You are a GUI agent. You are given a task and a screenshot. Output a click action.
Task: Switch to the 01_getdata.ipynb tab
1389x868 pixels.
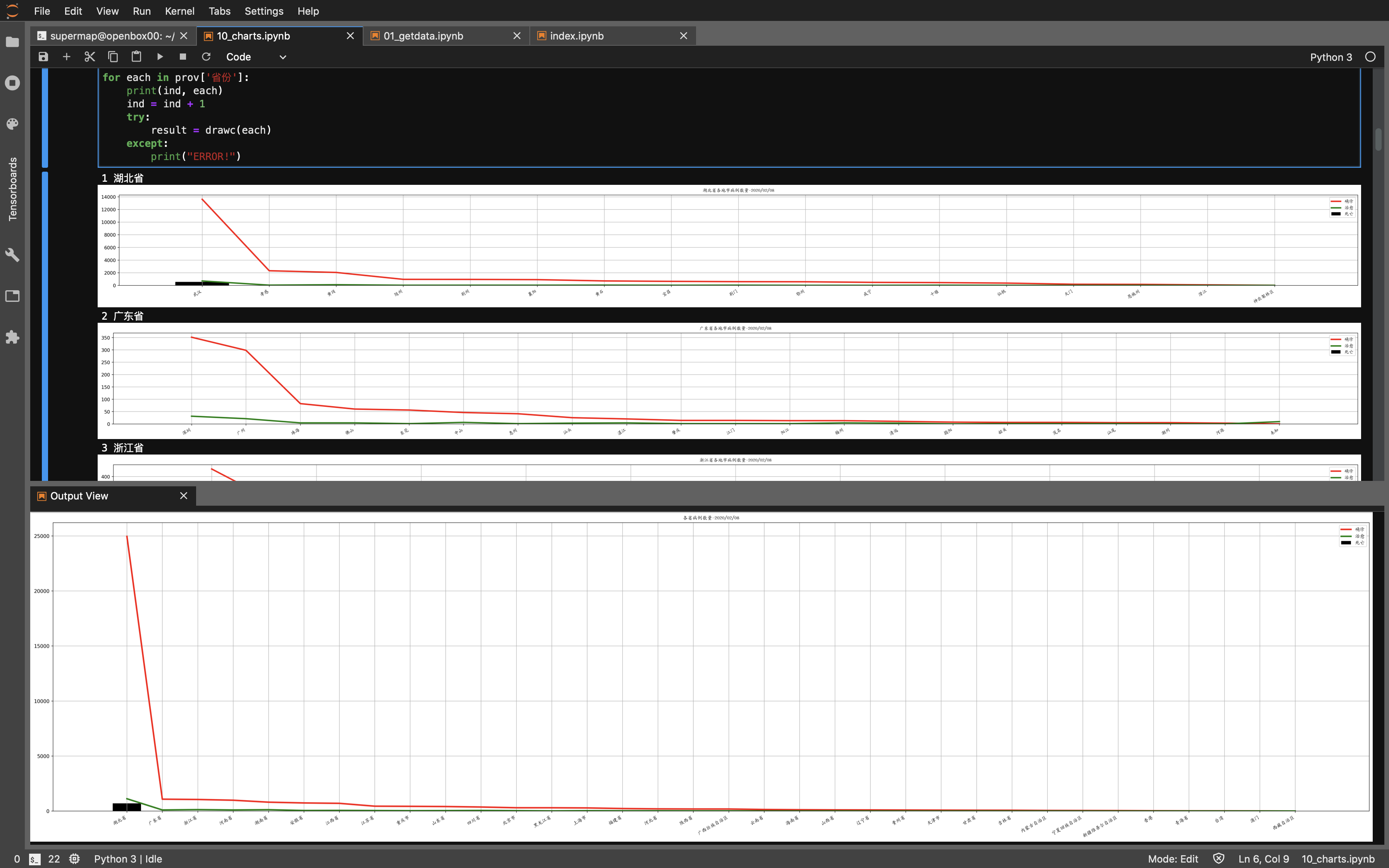423,36
